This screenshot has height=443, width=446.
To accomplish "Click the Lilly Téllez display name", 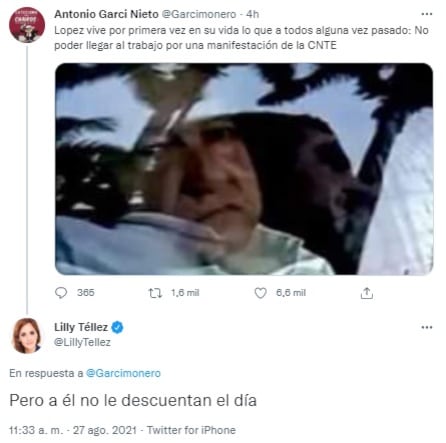I will [81, 327].
